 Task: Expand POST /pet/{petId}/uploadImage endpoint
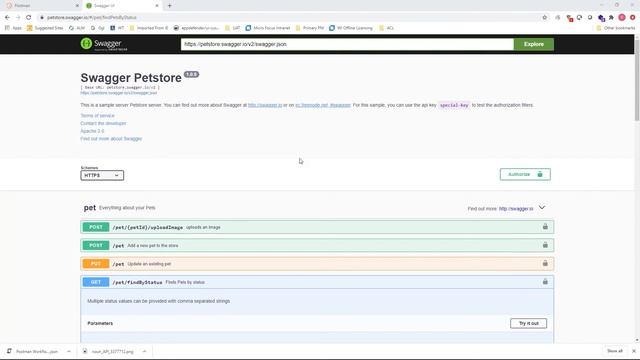point(317,227)
